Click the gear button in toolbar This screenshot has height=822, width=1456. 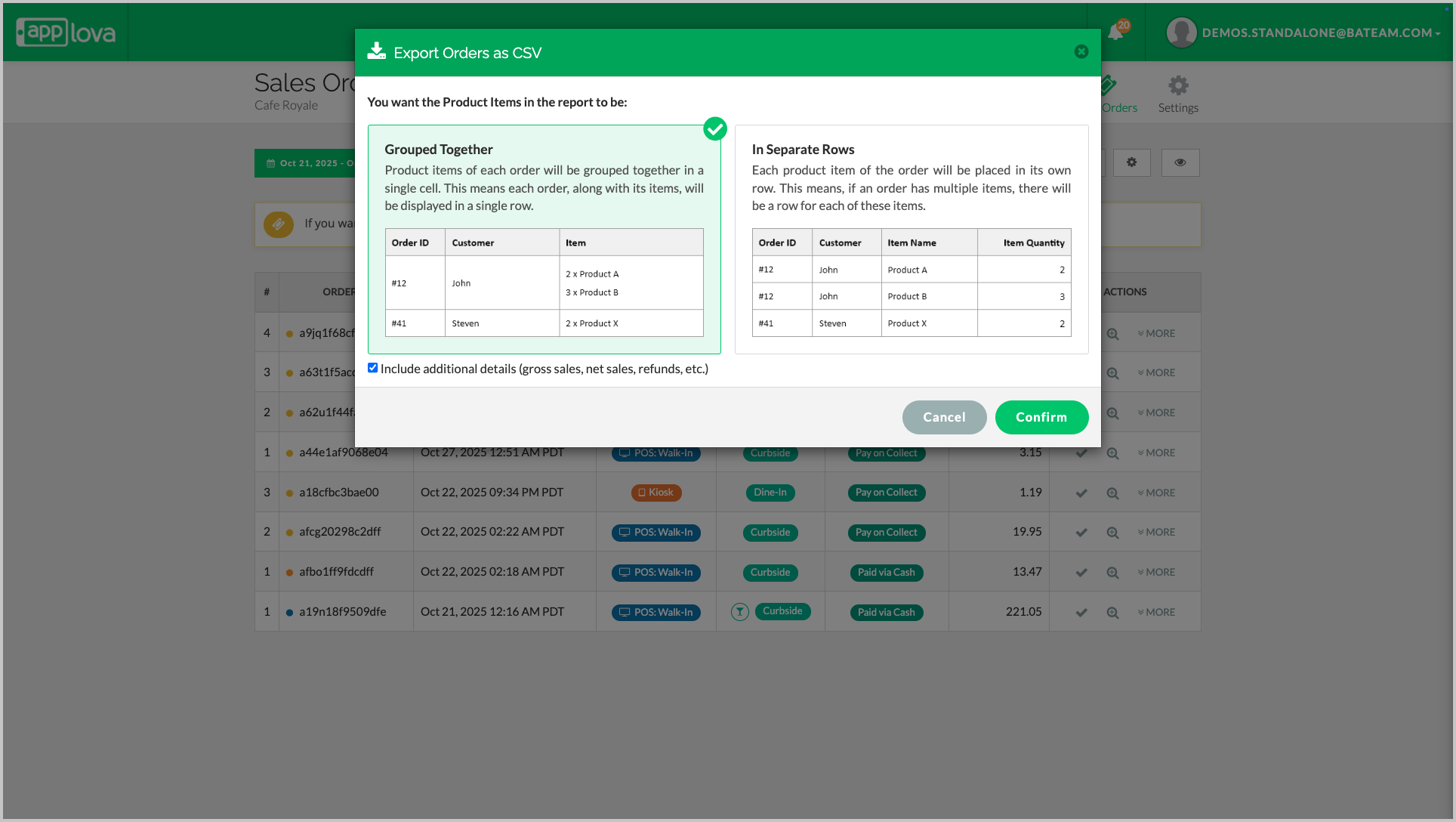click(1131, 162)
